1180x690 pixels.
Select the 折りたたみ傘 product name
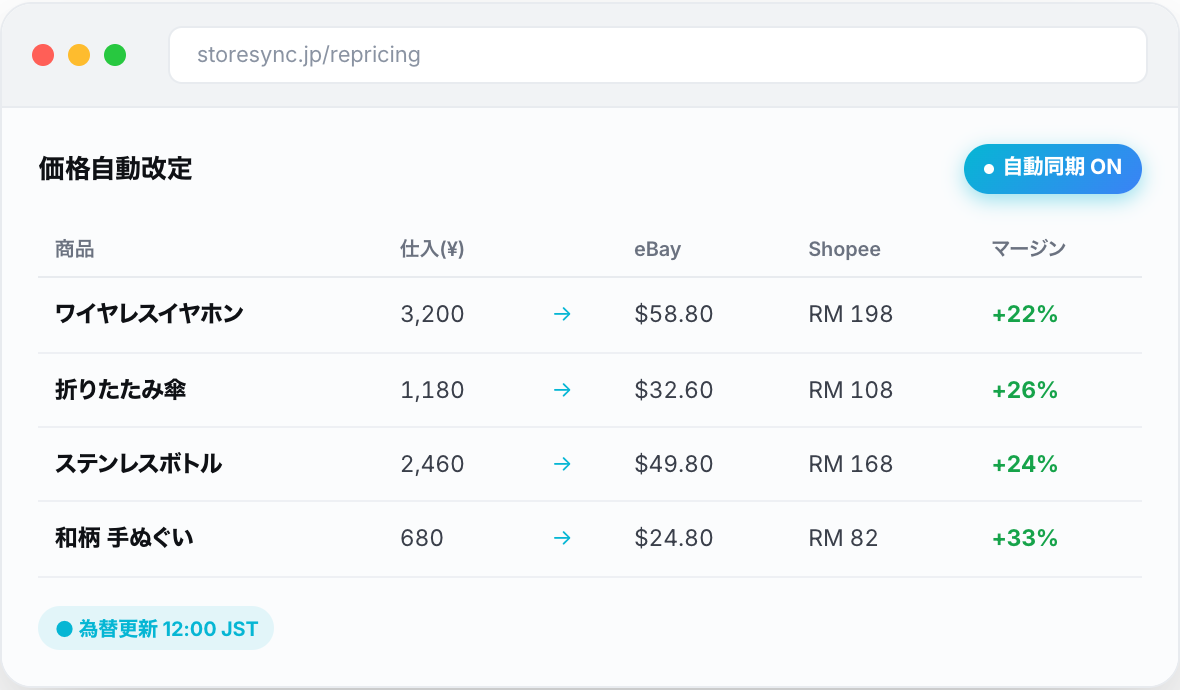[120, 390]
